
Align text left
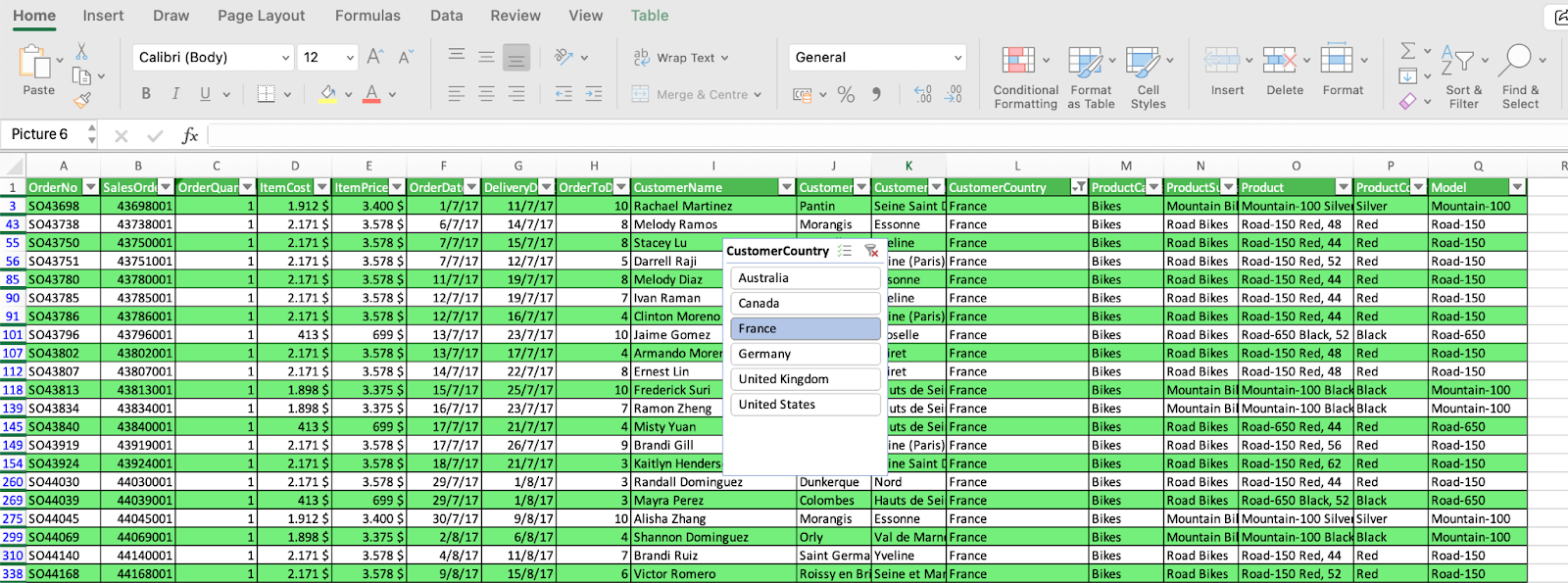(x=457, y=94)
